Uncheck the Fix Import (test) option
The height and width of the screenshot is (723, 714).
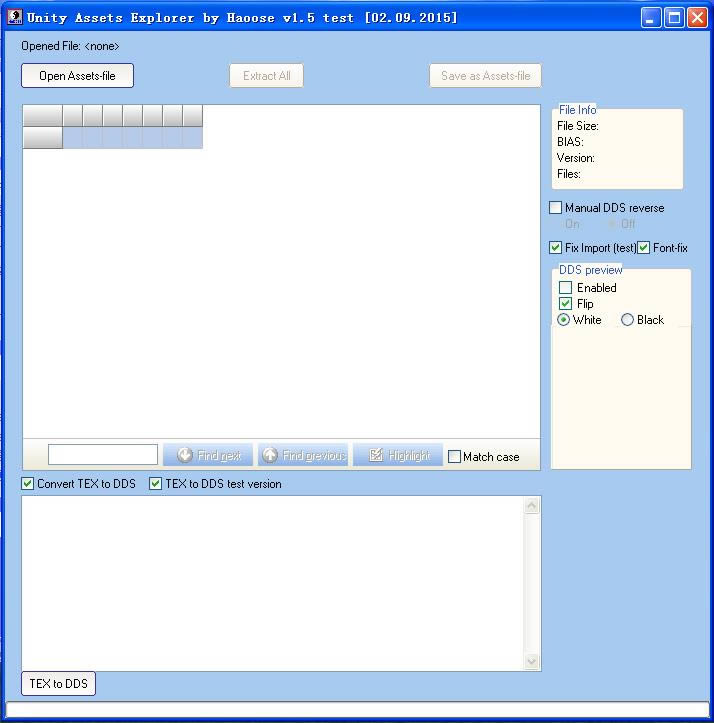pos(556,248)
